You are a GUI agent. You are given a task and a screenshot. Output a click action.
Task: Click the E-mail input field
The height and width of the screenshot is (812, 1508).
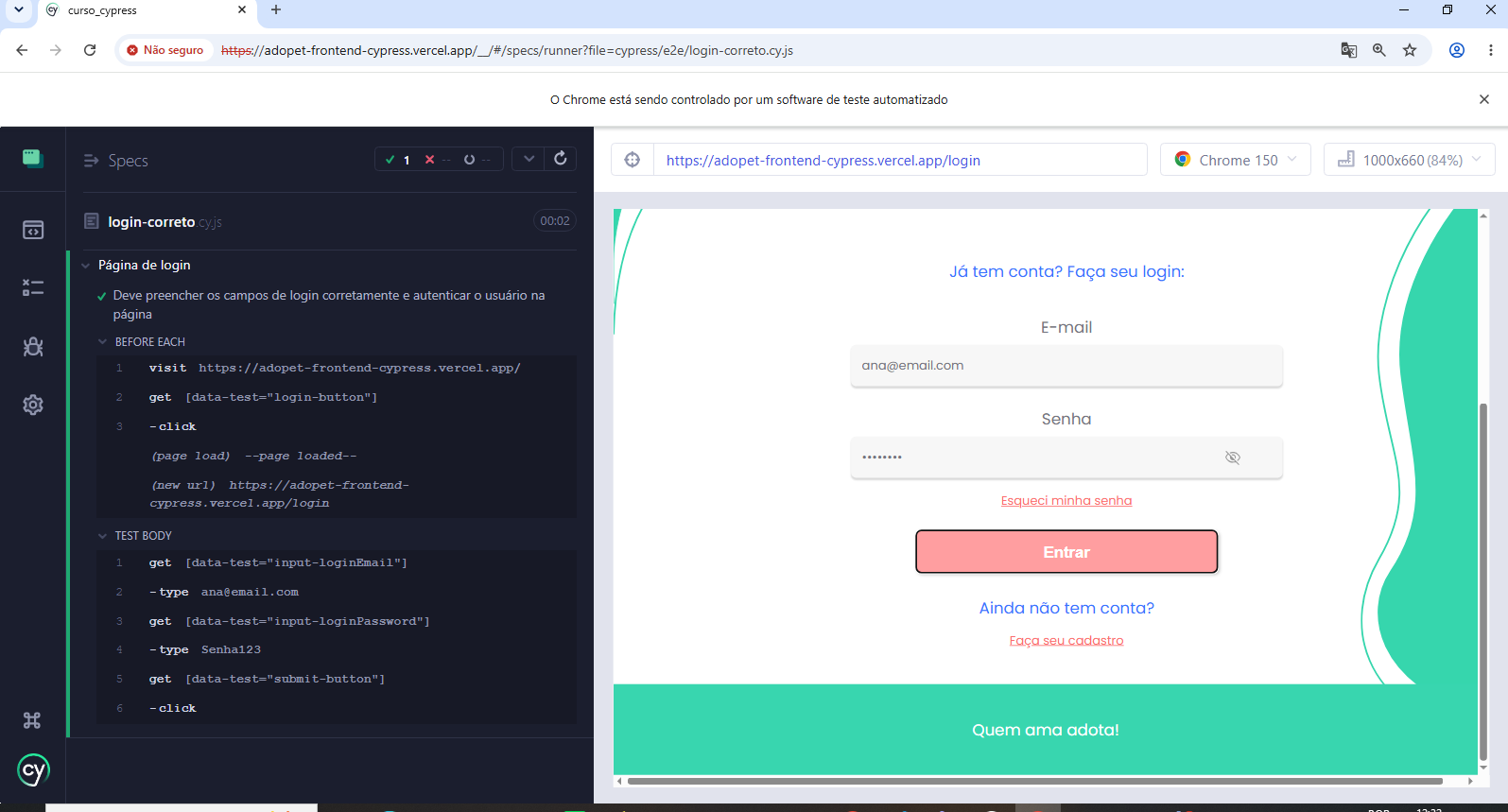click(x=1066, y=366)
